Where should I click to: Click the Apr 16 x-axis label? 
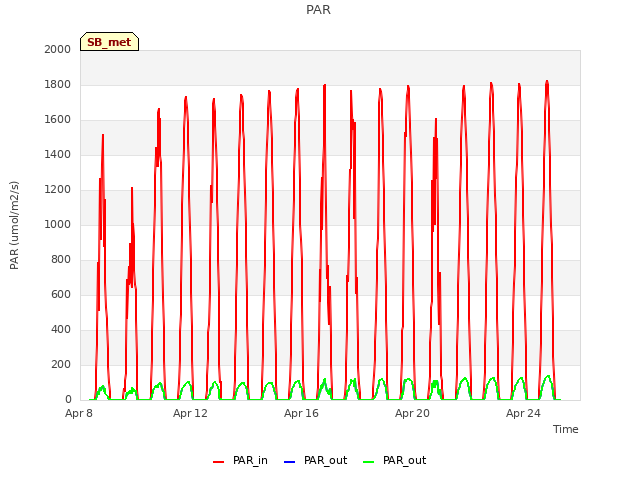coord(301,413)
